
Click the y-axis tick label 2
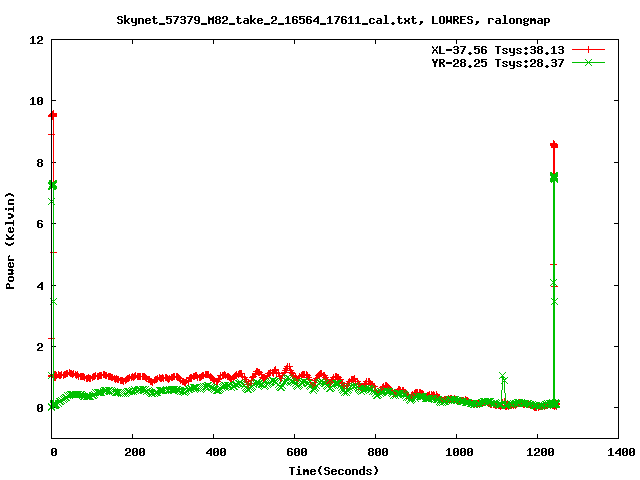tap(40, 347)
